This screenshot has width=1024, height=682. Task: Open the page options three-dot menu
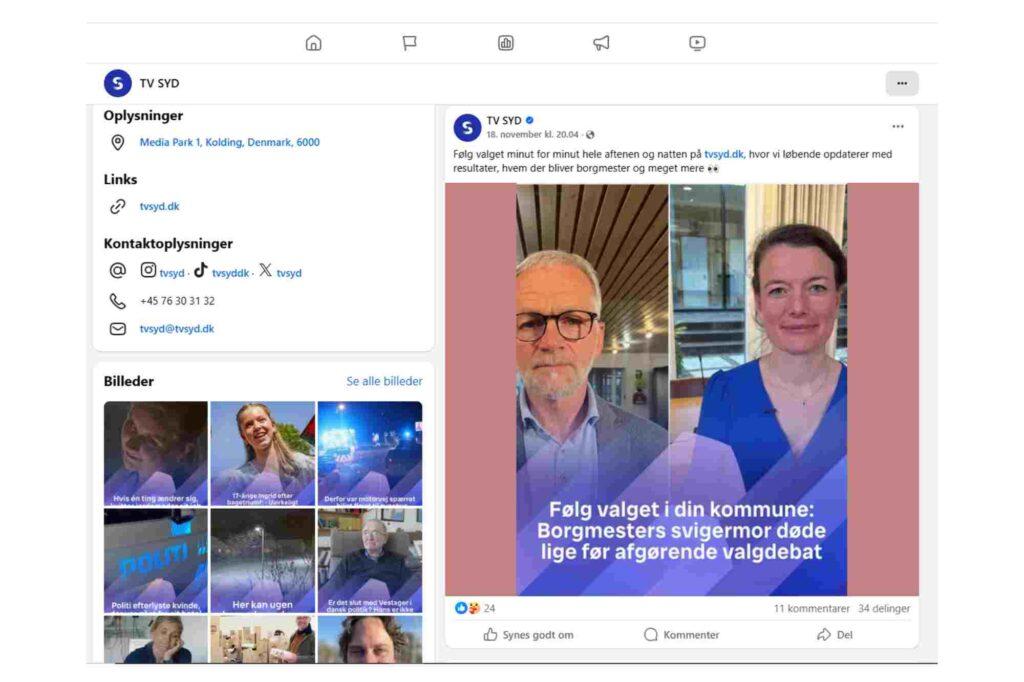tap(901, 83)
